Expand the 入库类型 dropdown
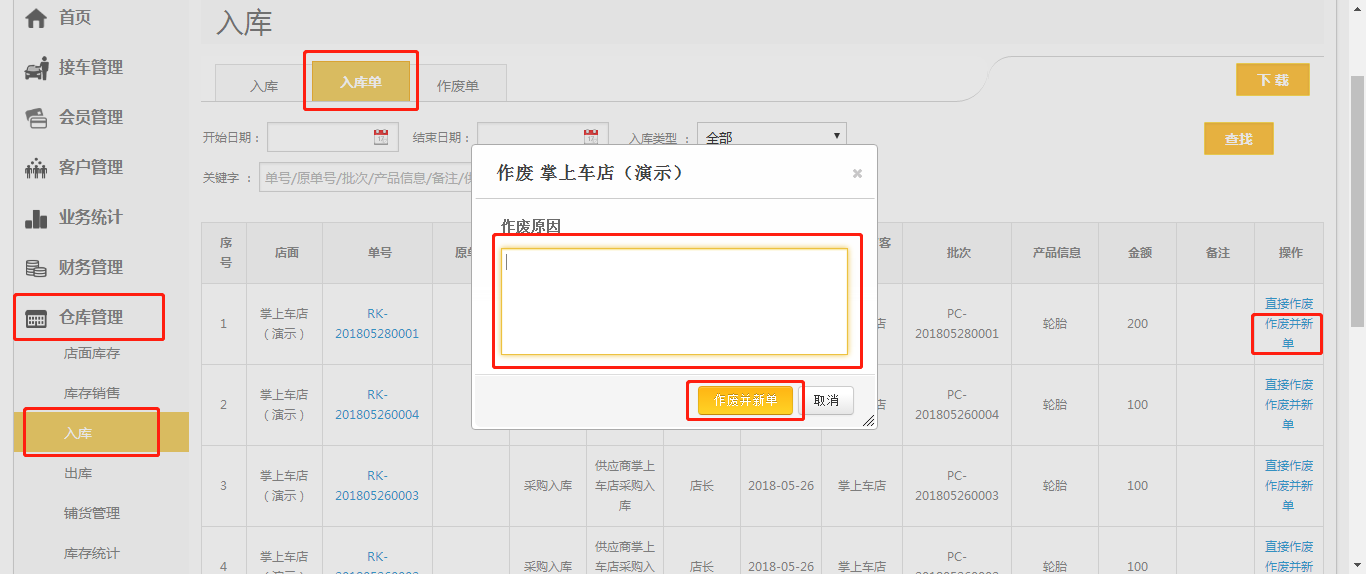This screenshot has height=574, width=1366. (x=771, y=137)
